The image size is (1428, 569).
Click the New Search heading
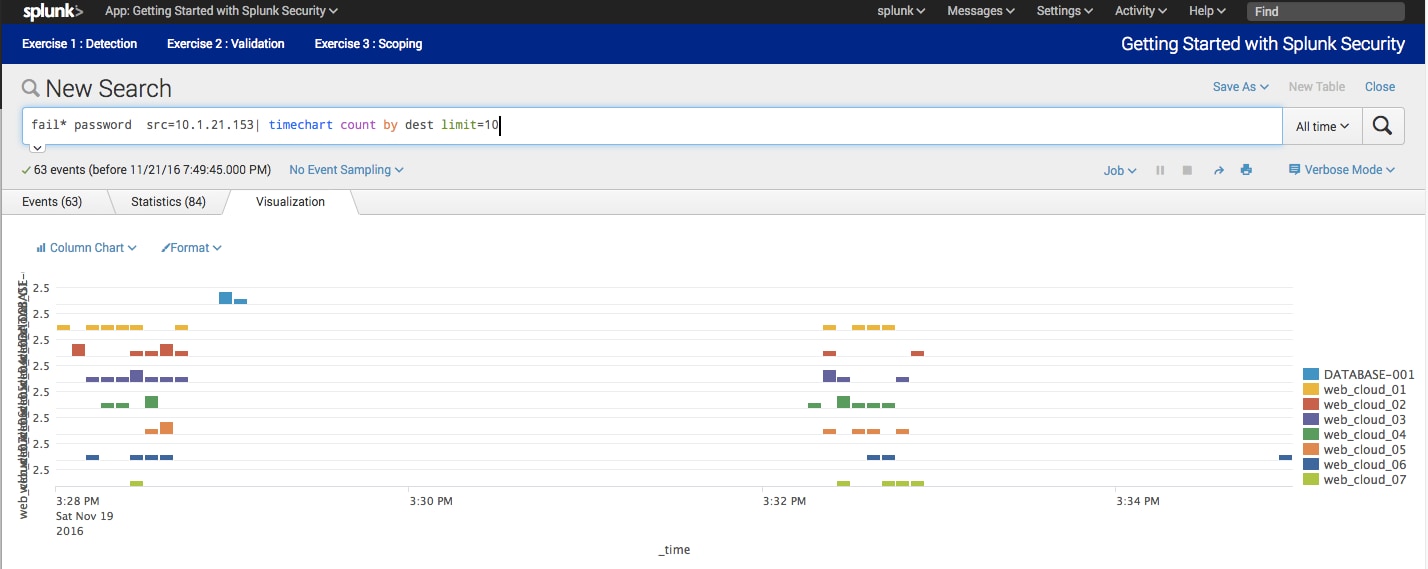pos(108,88)
